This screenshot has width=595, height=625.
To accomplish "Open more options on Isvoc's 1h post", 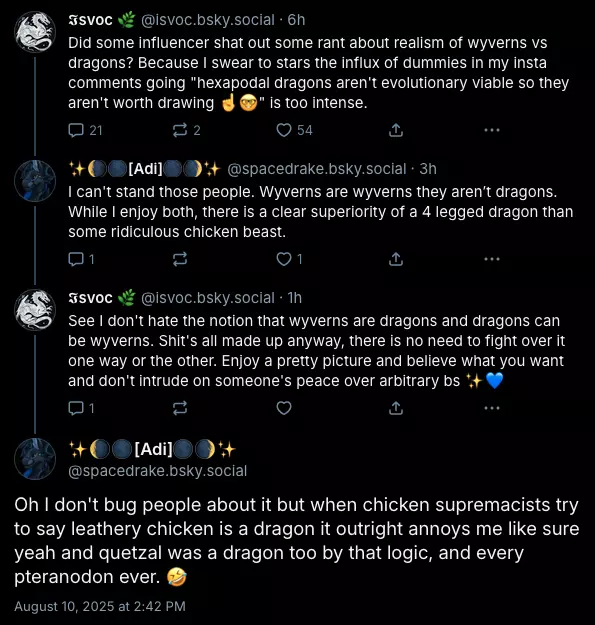I will [492, 408].
